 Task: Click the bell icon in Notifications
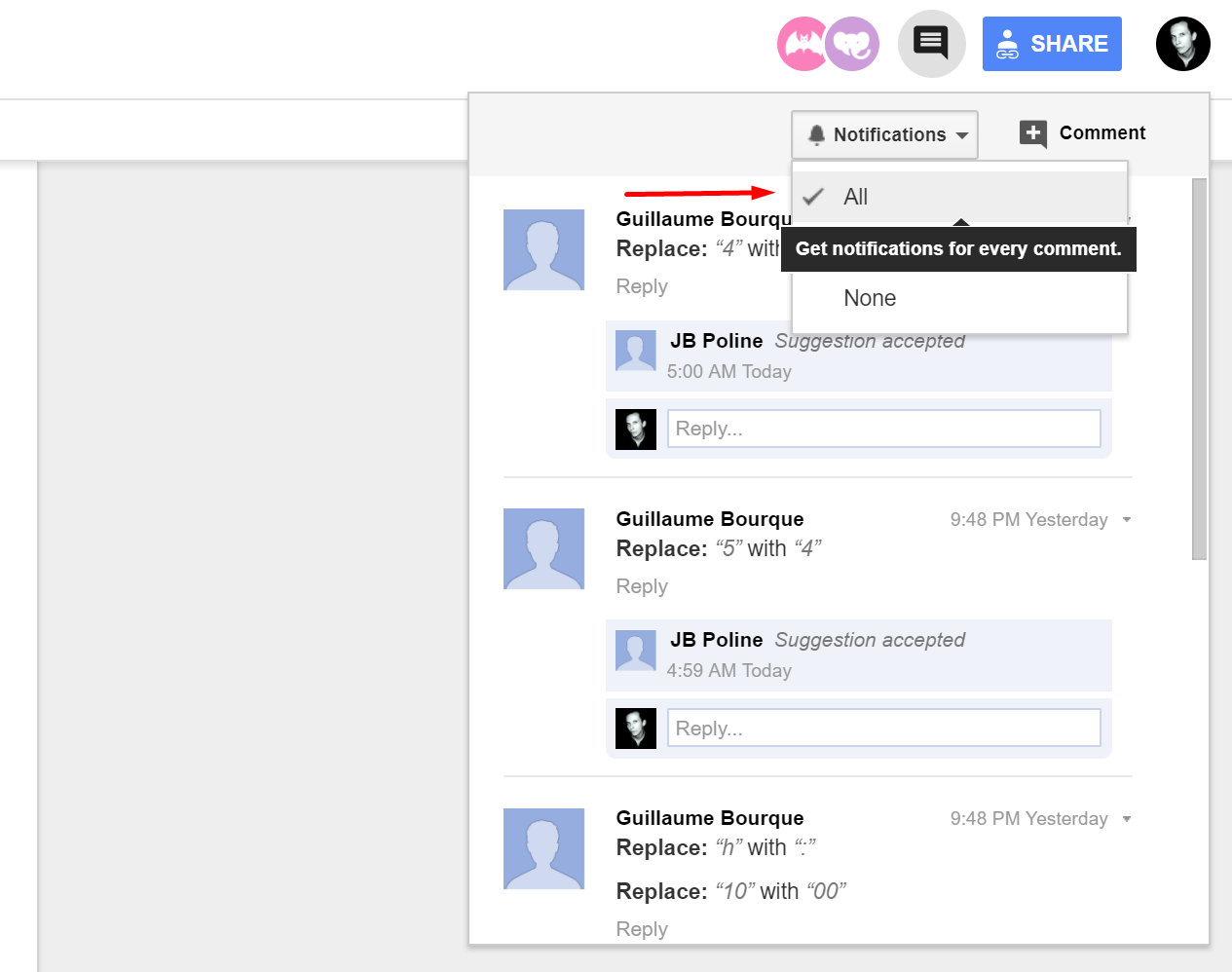(x=818, y=134)
